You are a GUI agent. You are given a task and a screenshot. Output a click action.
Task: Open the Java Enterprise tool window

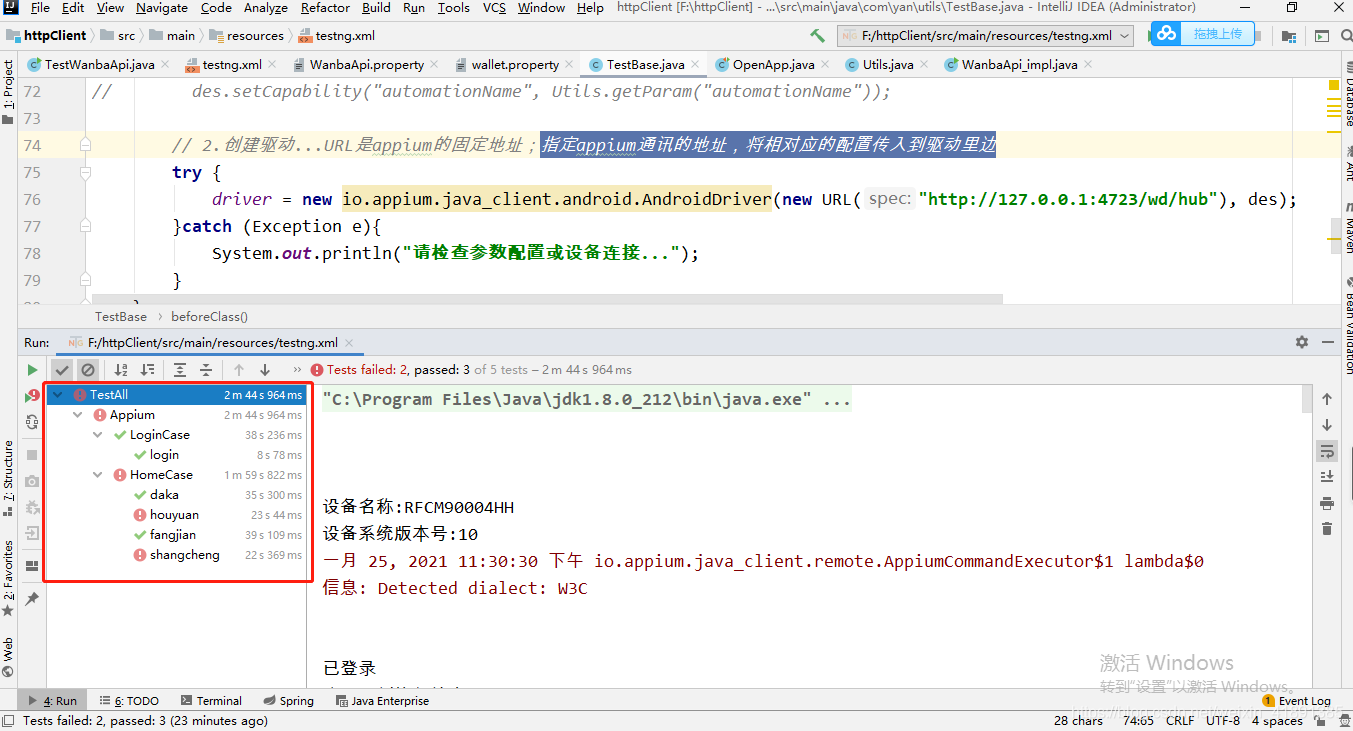(x=383, y=701)
